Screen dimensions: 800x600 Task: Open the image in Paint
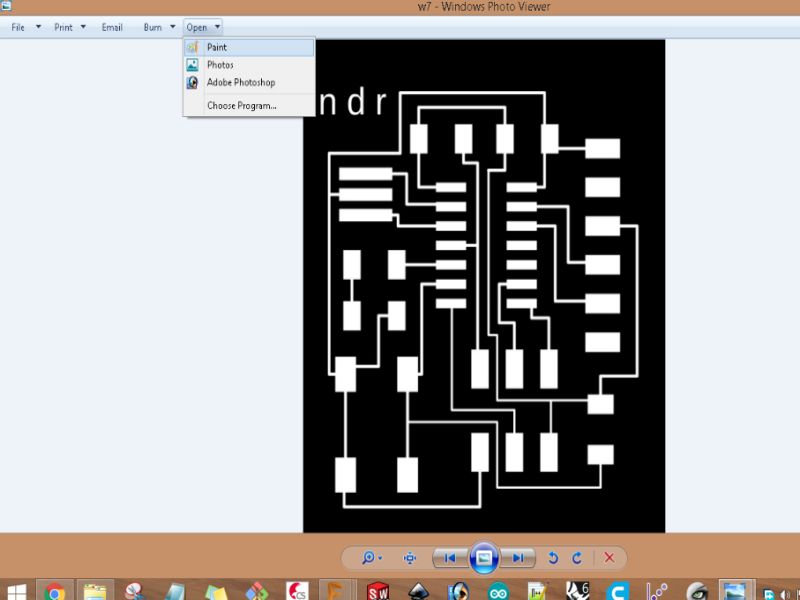click(x=249, y=47)
